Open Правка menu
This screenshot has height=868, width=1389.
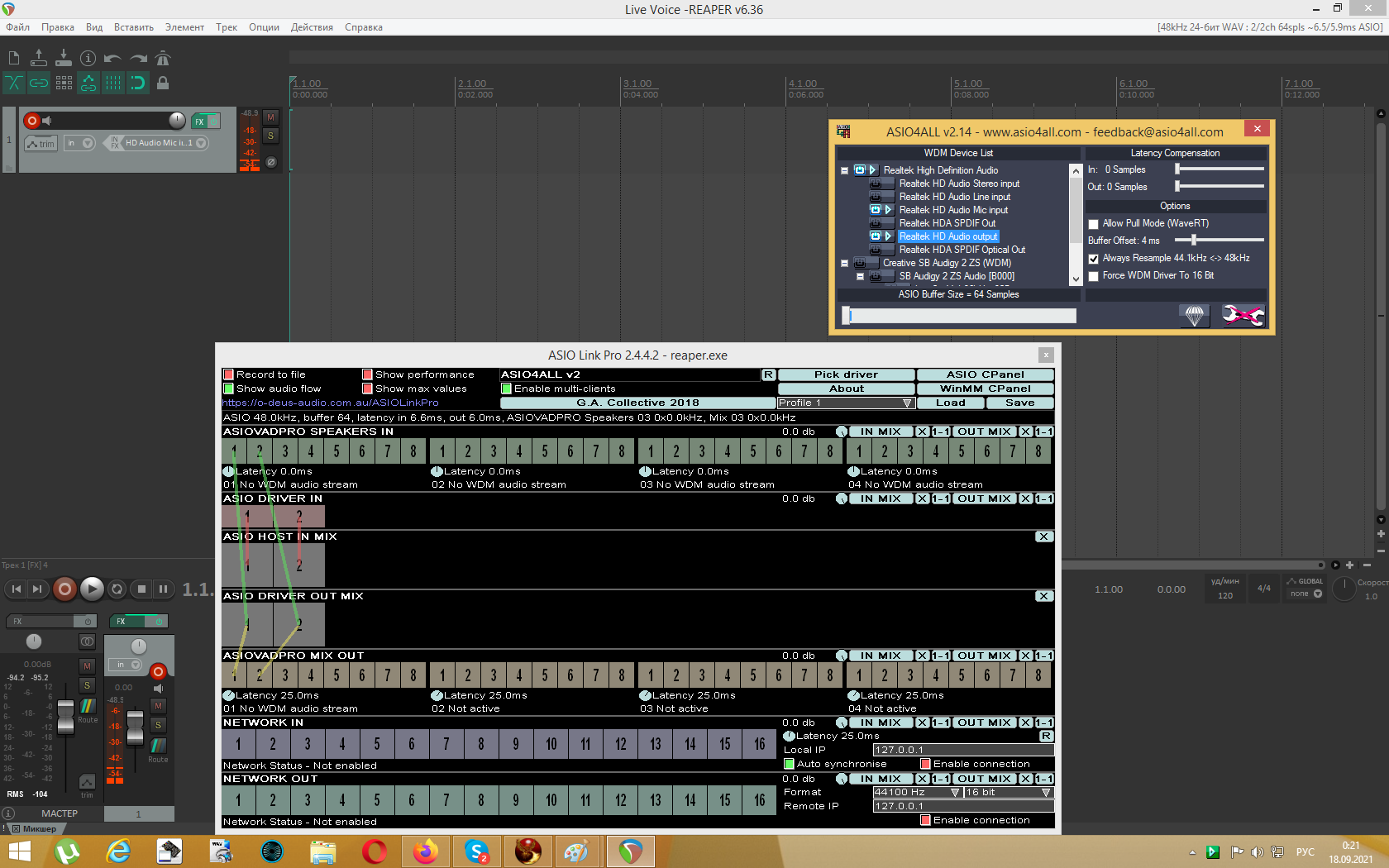pos(58,27)
